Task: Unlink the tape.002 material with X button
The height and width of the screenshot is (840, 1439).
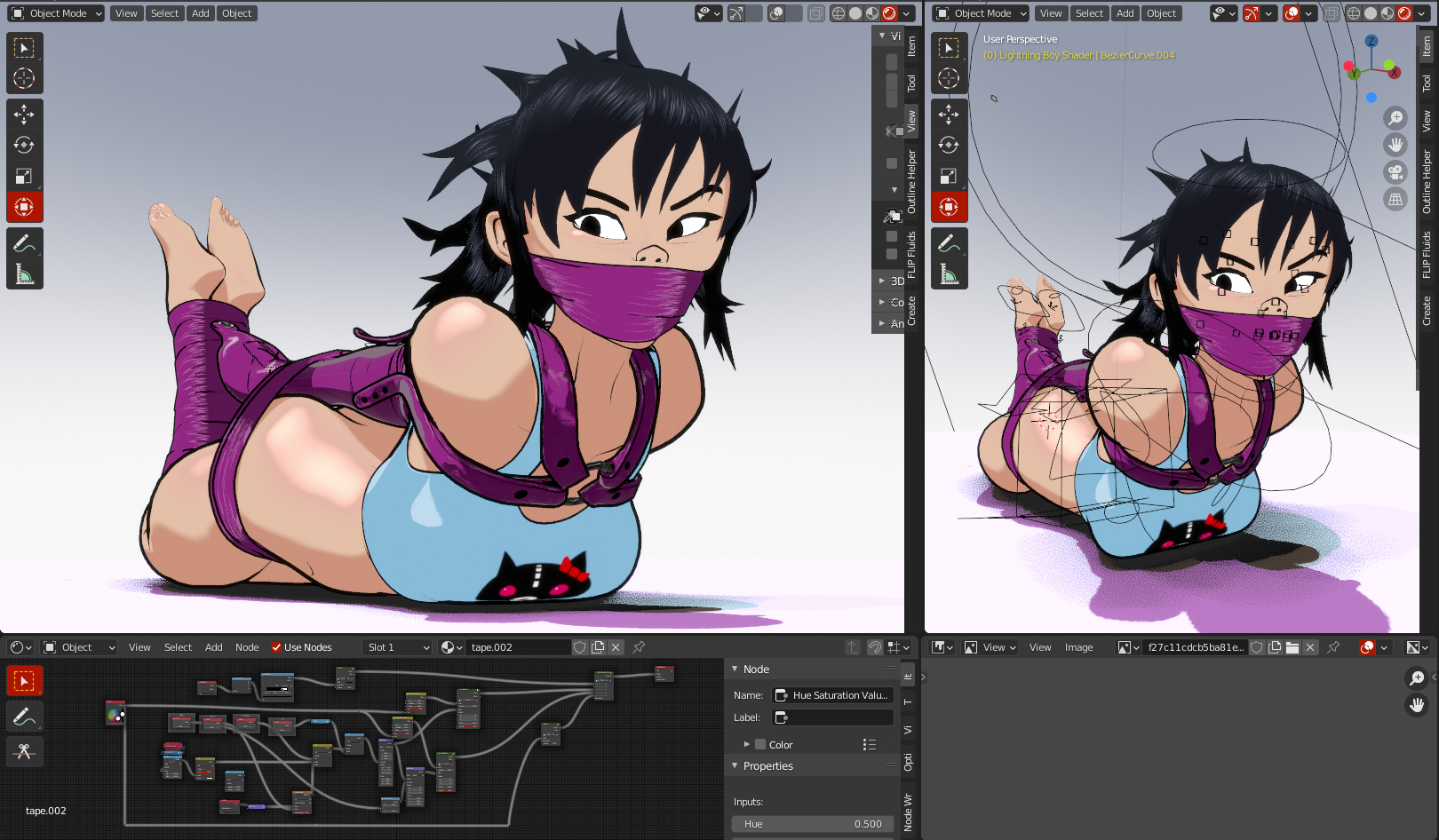Action: tap(616, 647)
